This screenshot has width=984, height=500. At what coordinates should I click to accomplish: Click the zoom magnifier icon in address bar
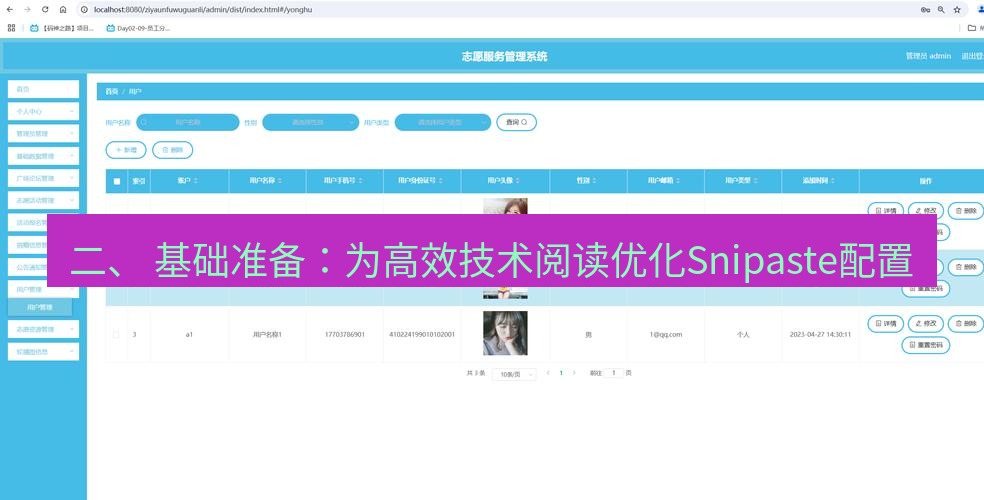point(941,9)
